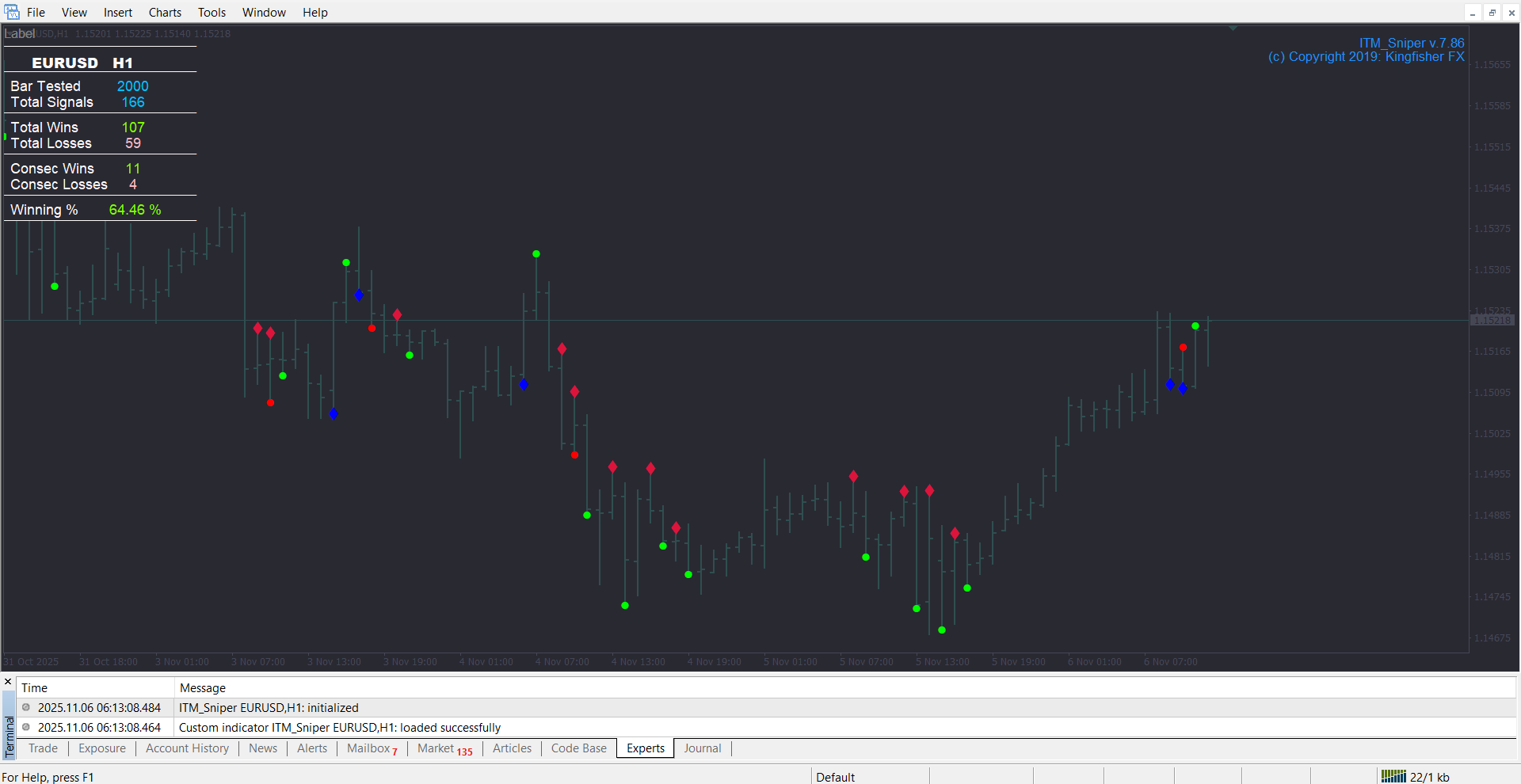Image resolution: width=1521 pixels, height=784 pixels.
Task: Click the connection status bars indicator
Action: tap(1393, 777)
